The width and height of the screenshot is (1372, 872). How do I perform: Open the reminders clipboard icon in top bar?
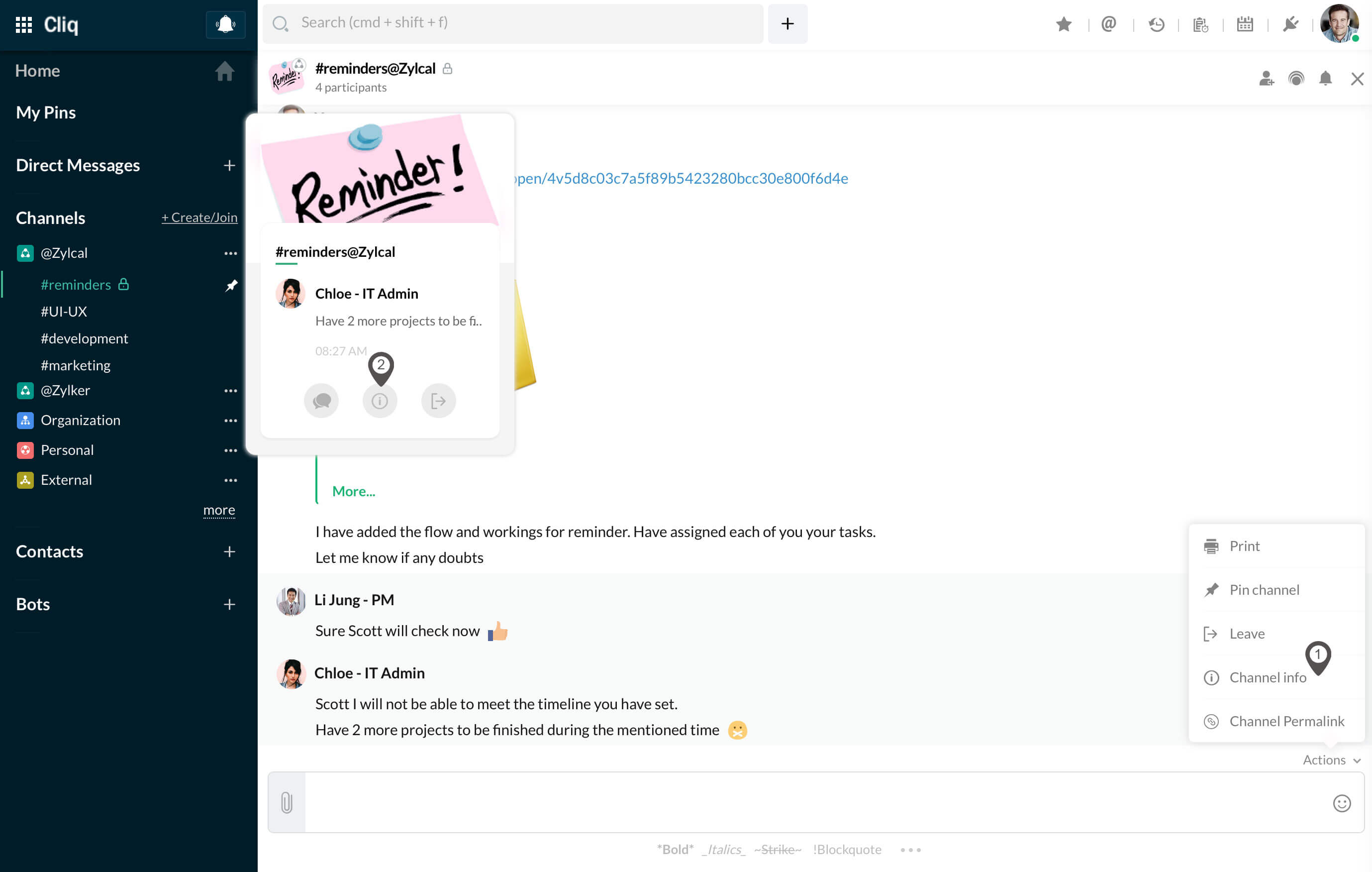(1200, 24)
